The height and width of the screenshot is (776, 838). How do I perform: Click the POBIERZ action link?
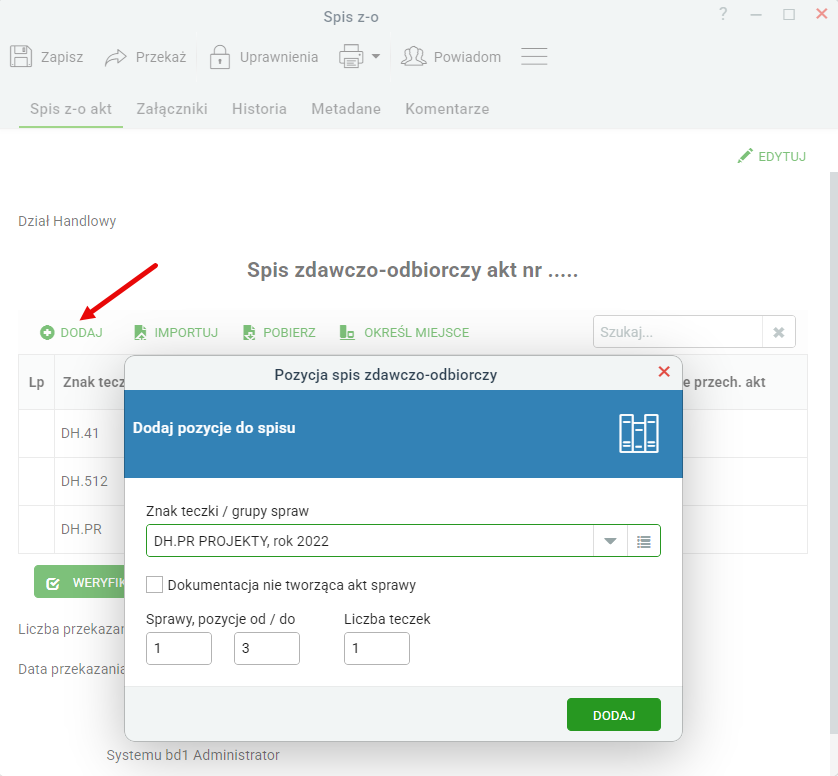[x=289, y=332]
